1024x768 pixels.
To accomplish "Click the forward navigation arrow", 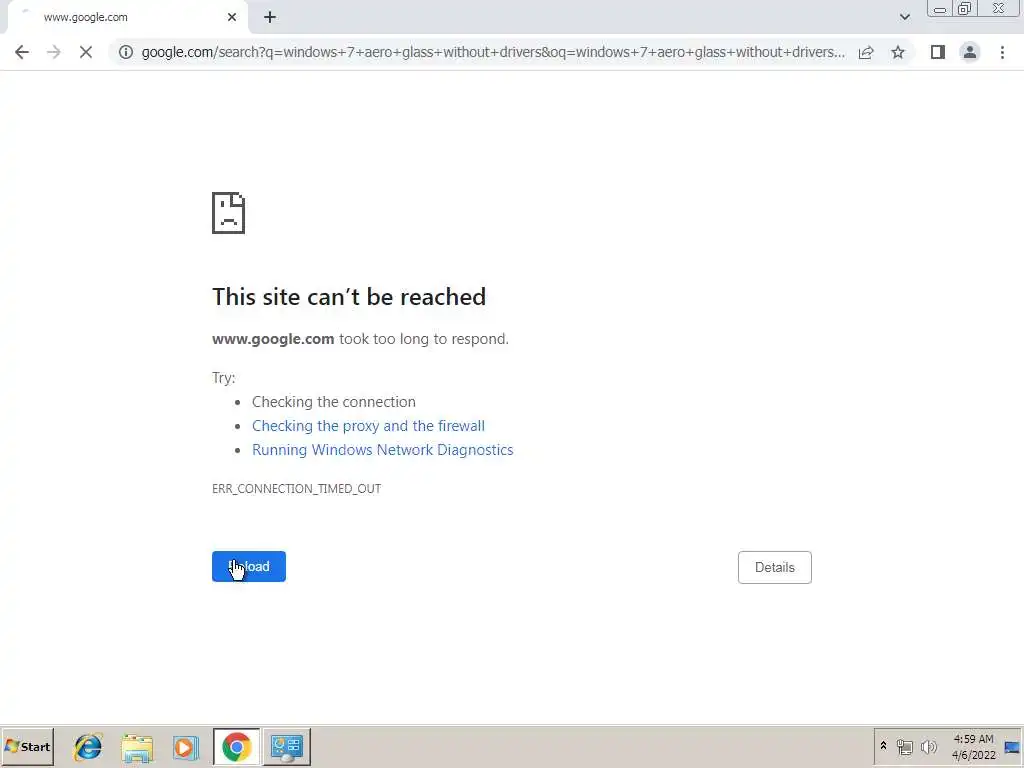I will [x=54, y=52].
